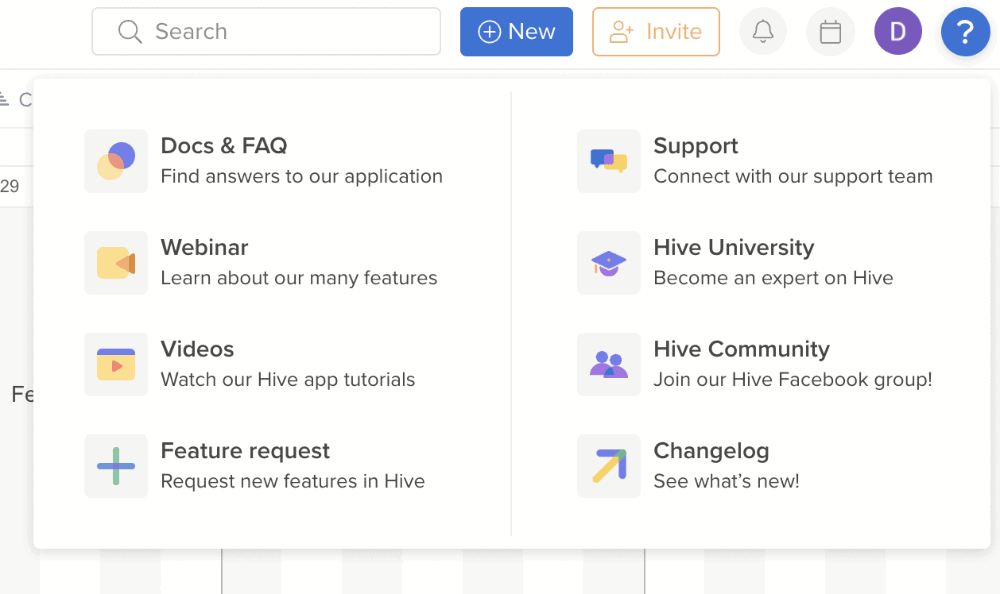Screen dimensions: 1000x594
Task: Open the Docs & FAQ menu entry title
Action: coord(224,145)
